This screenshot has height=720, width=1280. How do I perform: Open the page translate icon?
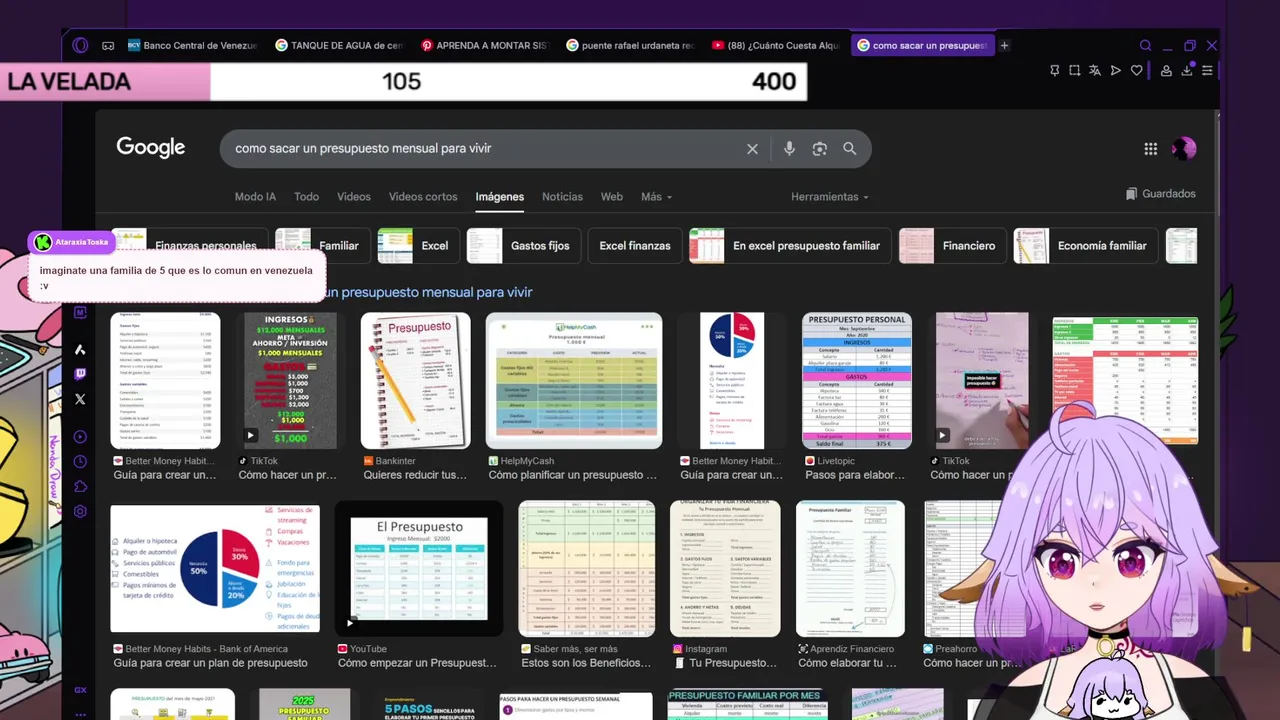click(x=1095, y=70)
